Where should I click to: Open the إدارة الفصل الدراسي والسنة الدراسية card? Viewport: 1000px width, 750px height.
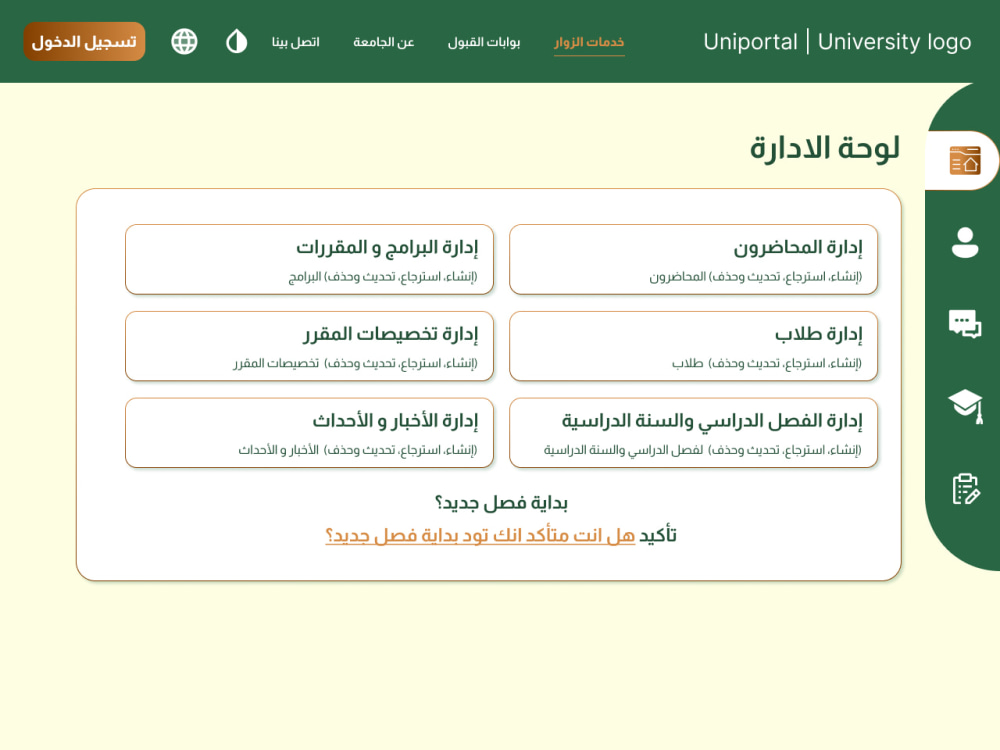[693, 433]
